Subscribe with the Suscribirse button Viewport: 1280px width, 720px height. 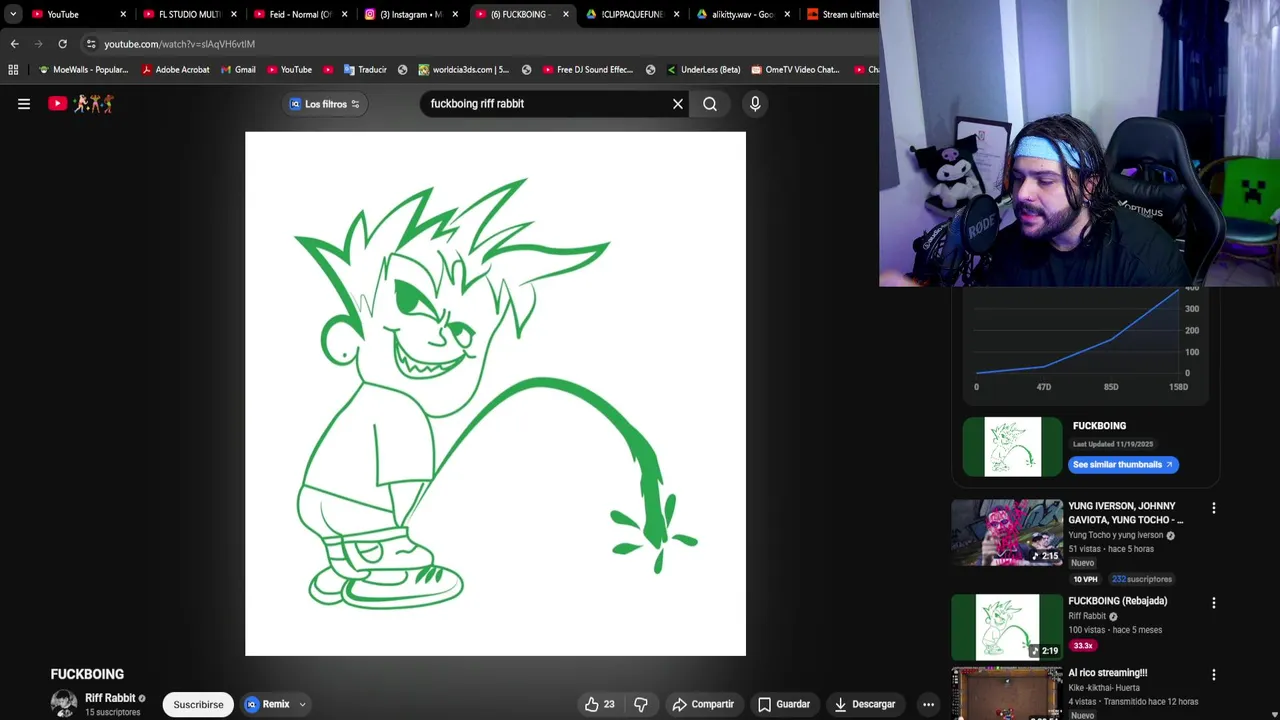point(198,704)
